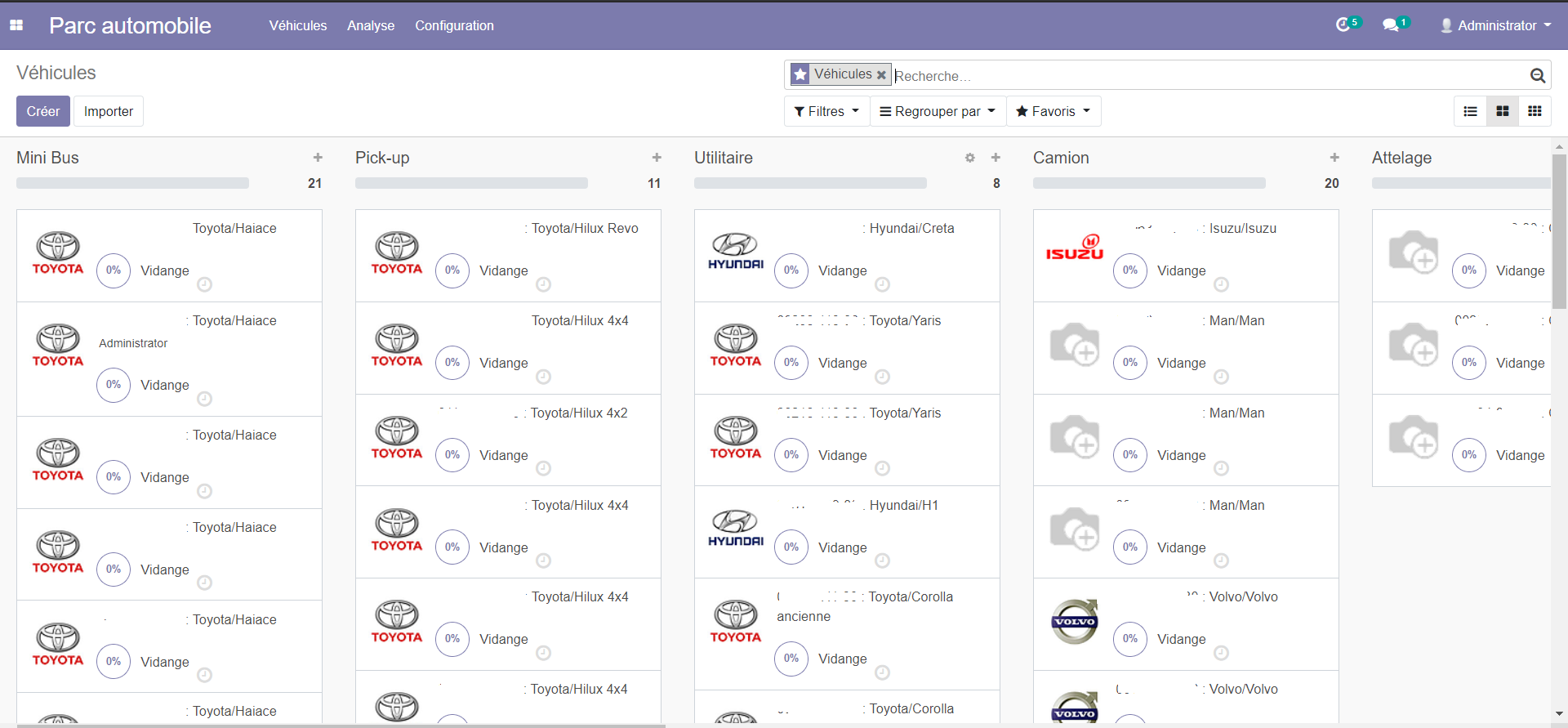Open the conversations chat icon
Screen dimensions: 1568x728
[1391, 25]
